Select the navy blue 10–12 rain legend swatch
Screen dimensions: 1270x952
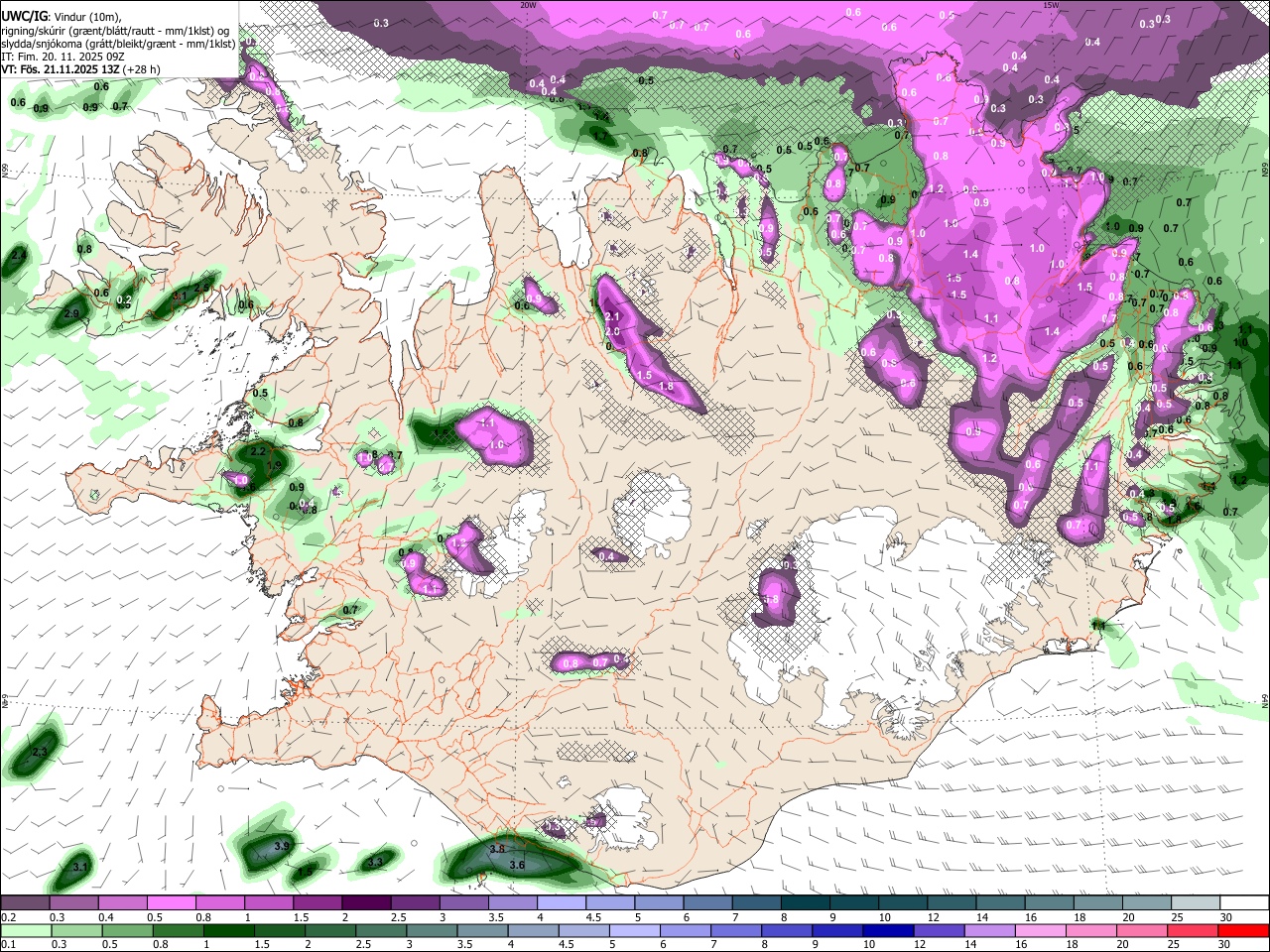[x=888, y=930]
